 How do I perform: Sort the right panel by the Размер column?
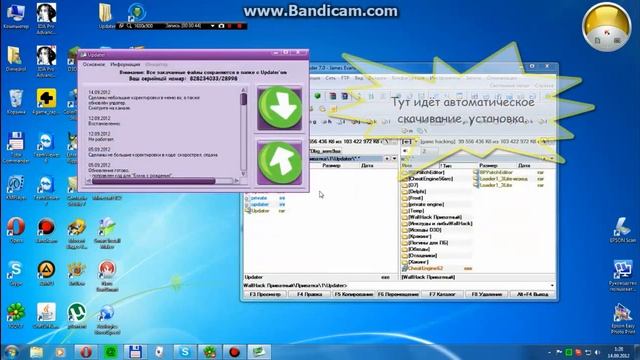point(488,166)
